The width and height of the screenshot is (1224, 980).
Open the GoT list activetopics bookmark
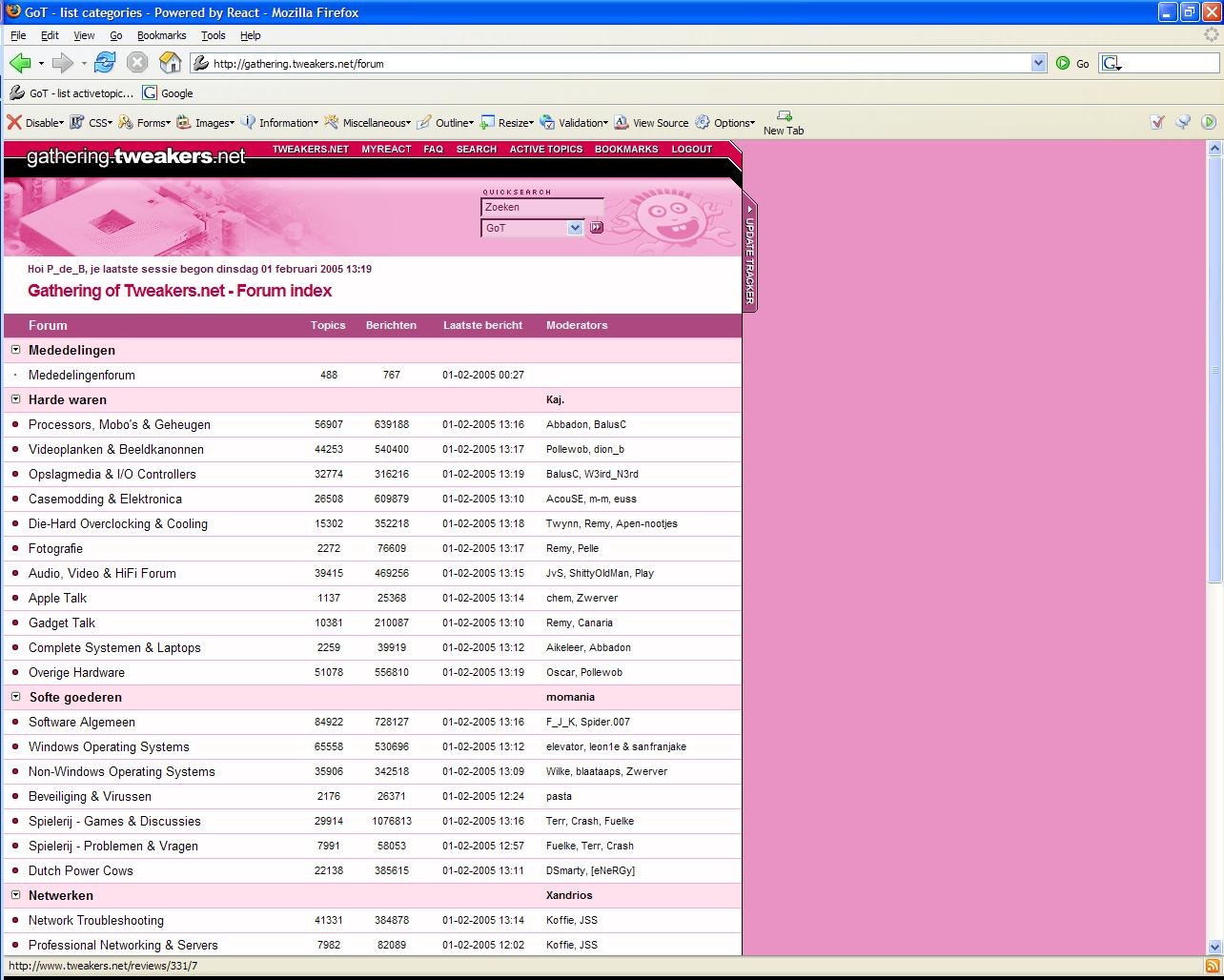pyautogui.click(x=71, y=93)
